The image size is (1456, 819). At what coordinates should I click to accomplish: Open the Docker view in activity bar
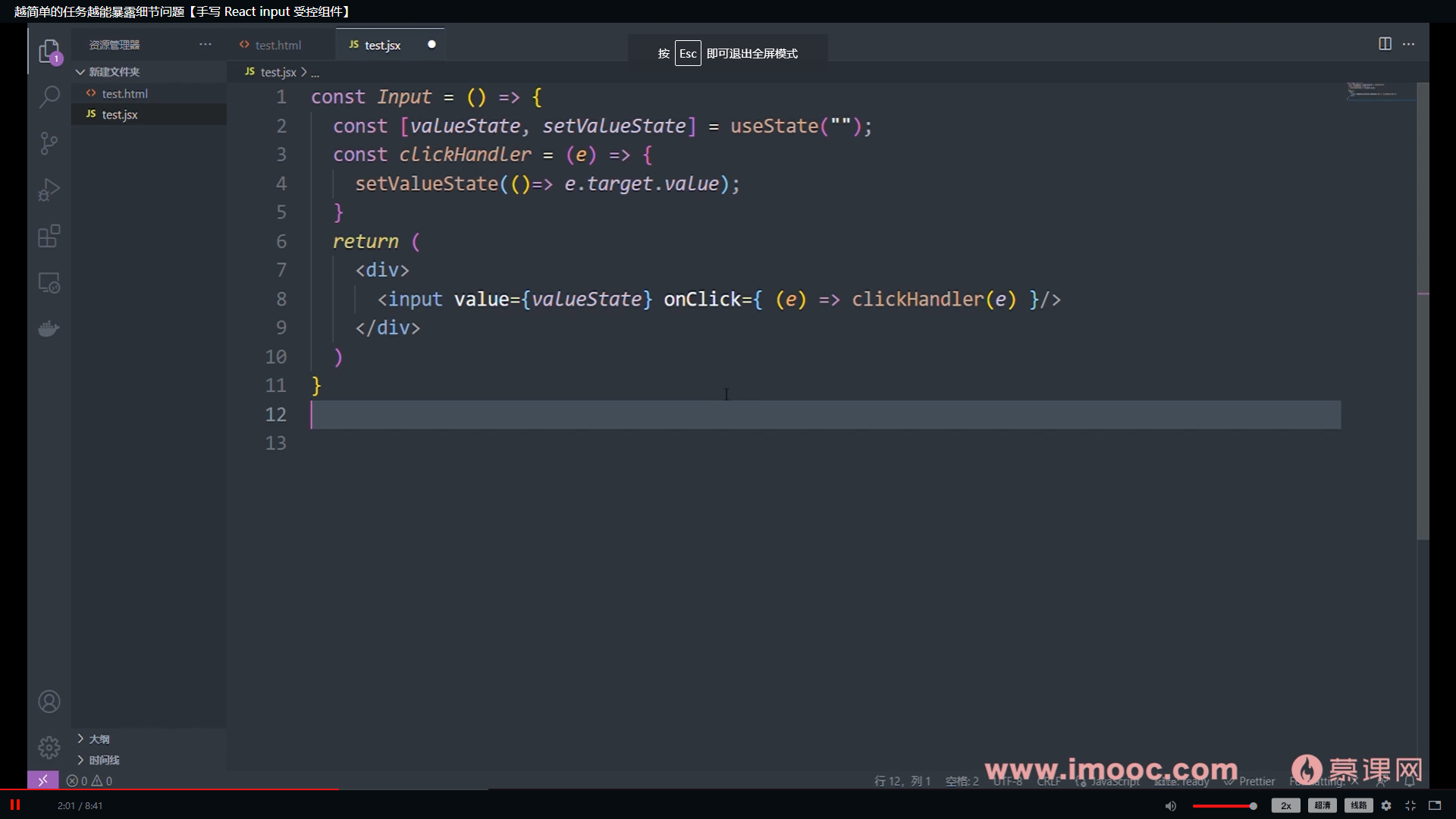[x=49, y=328]
